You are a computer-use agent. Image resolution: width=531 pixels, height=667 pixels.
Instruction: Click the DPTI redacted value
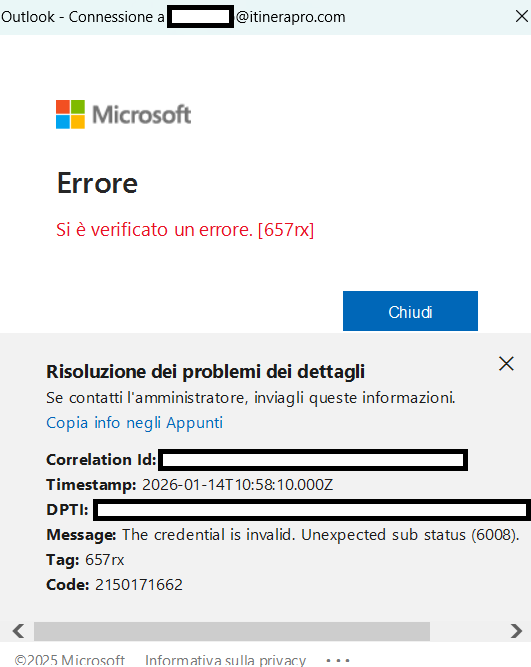[x=312, y=510]
